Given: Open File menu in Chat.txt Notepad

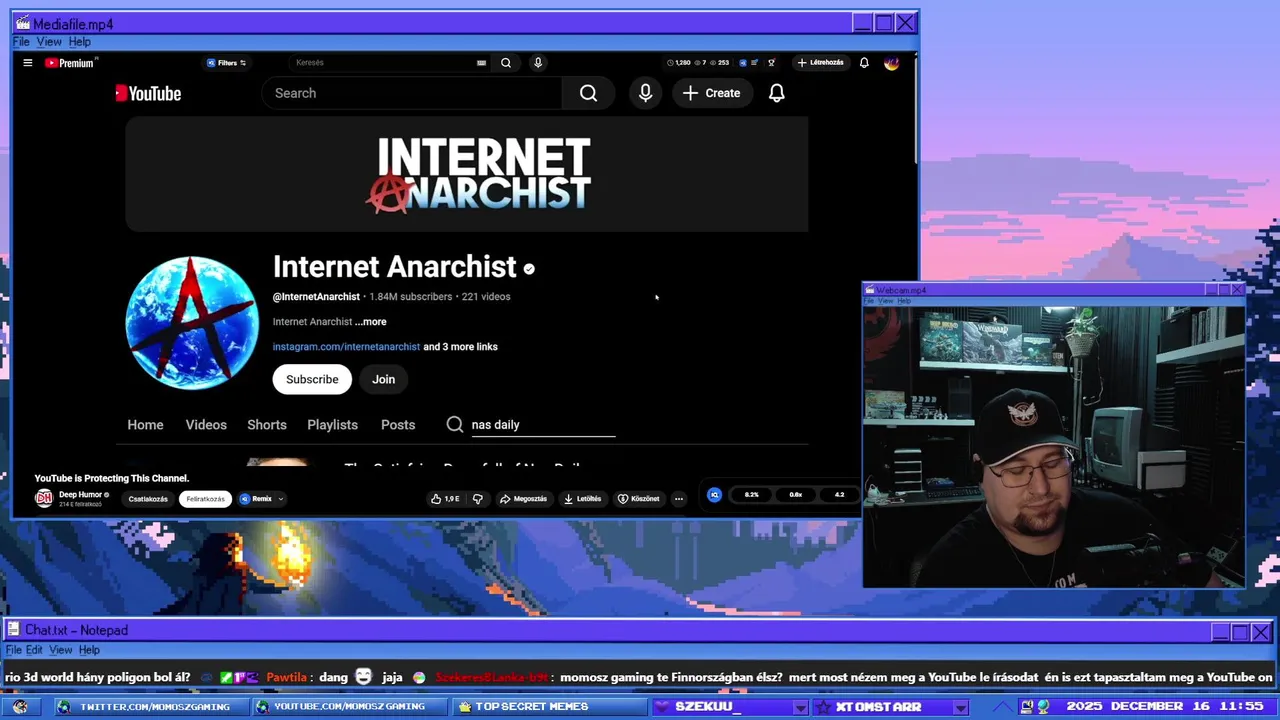Looking at the screenshot, I should (13, 650).
